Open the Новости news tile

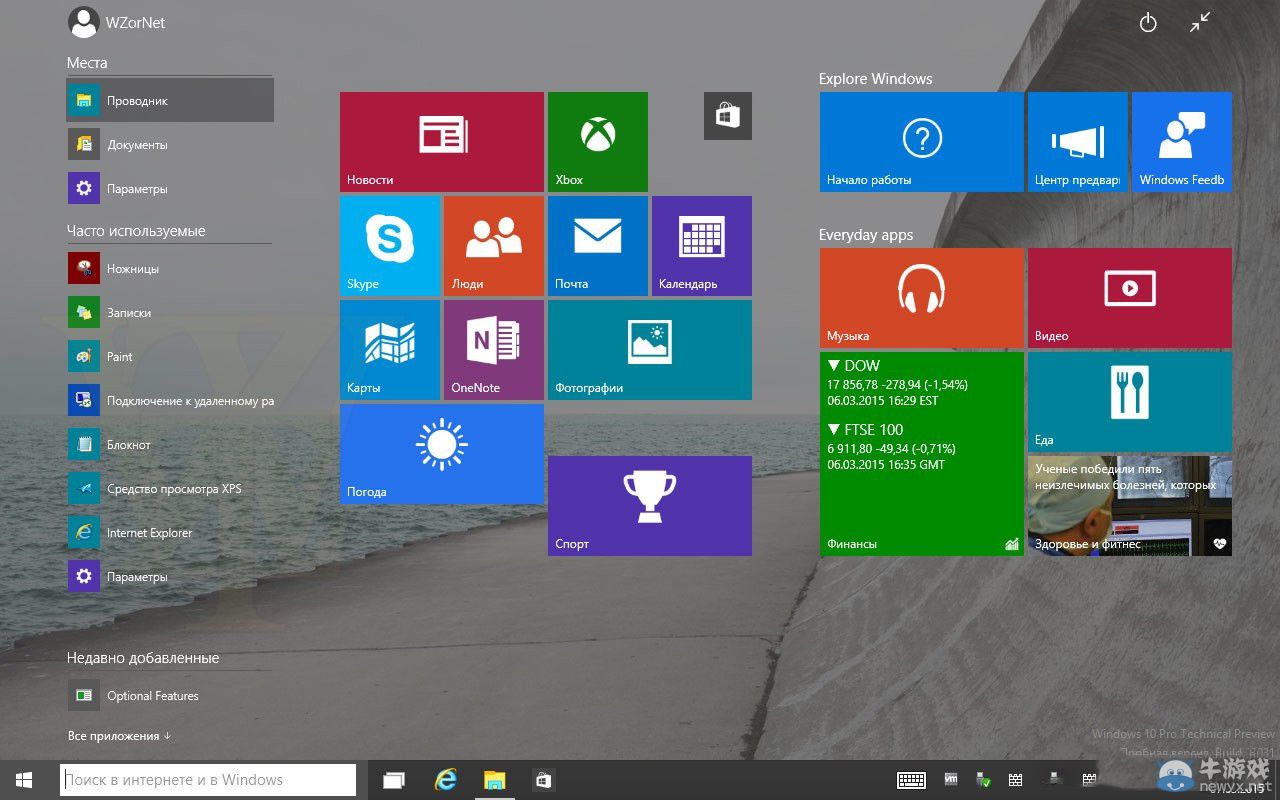[x=442, y=142]
